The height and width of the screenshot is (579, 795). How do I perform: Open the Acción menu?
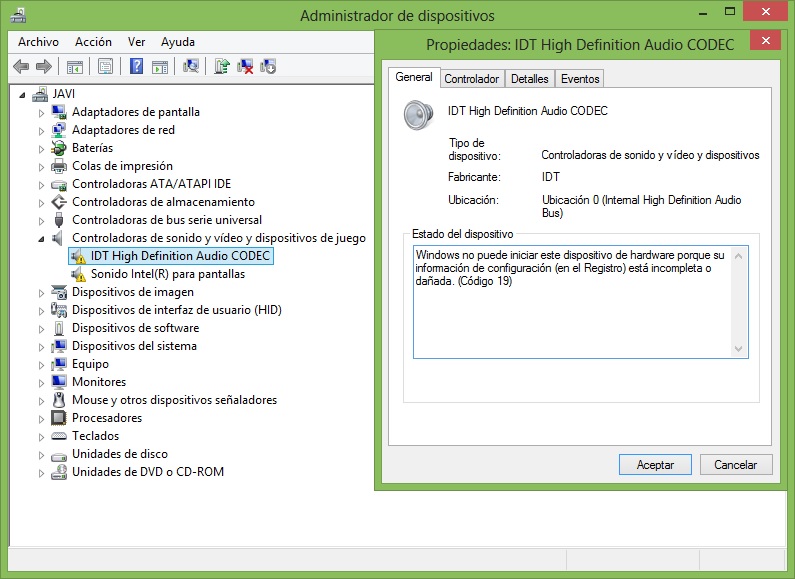(93, 42)
